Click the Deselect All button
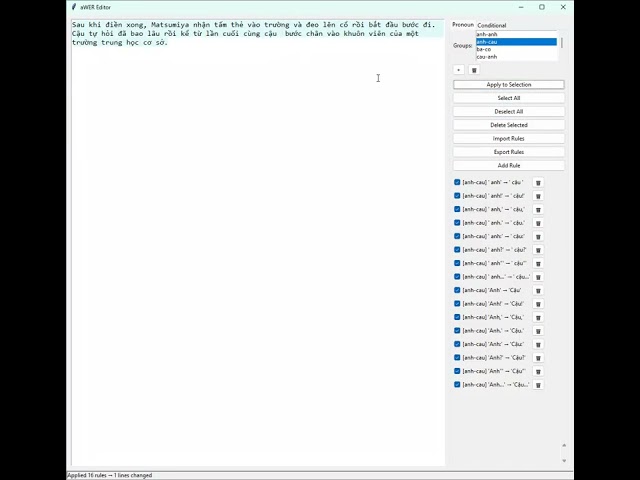The height and width of the screenshot is (480, 640). (x=509, y=111)
